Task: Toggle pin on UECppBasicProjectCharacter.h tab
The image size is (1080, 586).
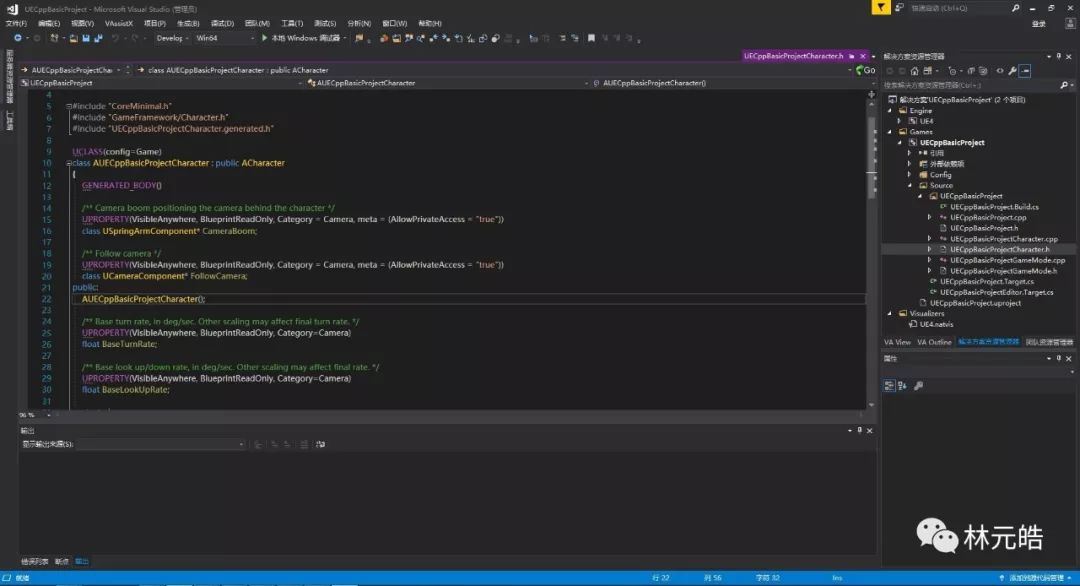Action: pyautogui.click(x=853, y=56)
